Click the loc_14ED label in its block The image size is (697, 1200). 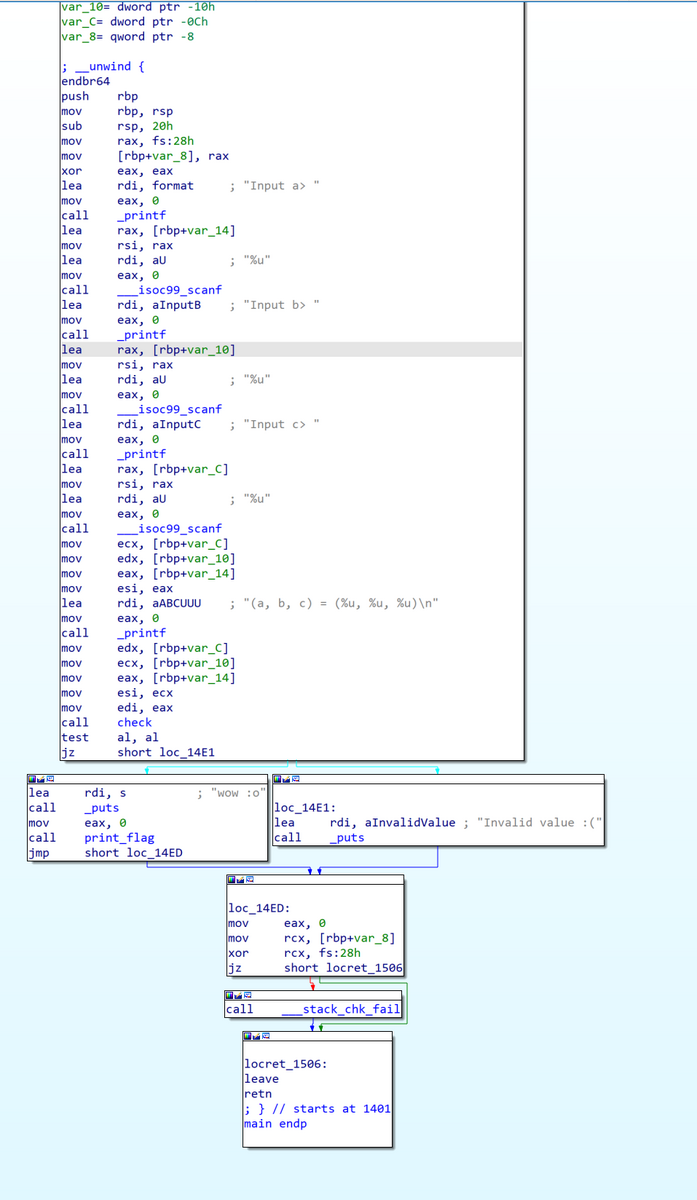pos(259,908)
